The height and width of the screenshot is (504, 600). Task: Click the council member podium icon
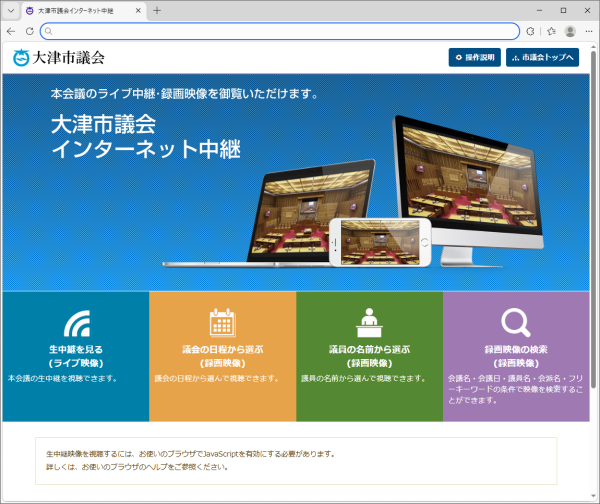[x=369, y=322]
